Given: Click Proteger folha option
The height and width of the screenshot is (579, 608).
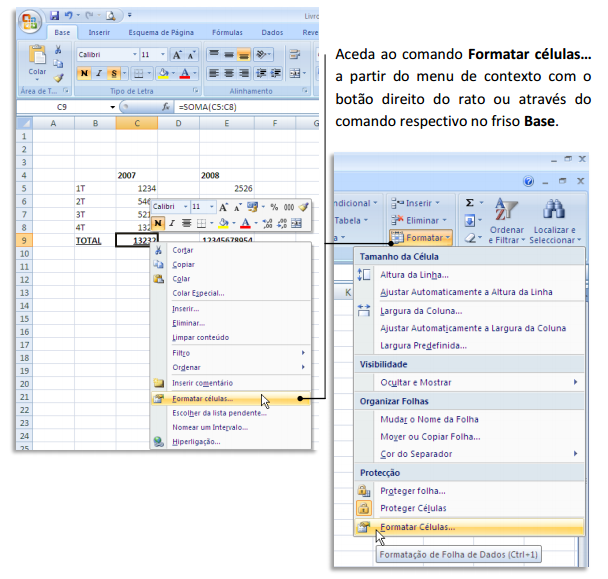Looking at the screenshot, I should click(x=413, y=490).
